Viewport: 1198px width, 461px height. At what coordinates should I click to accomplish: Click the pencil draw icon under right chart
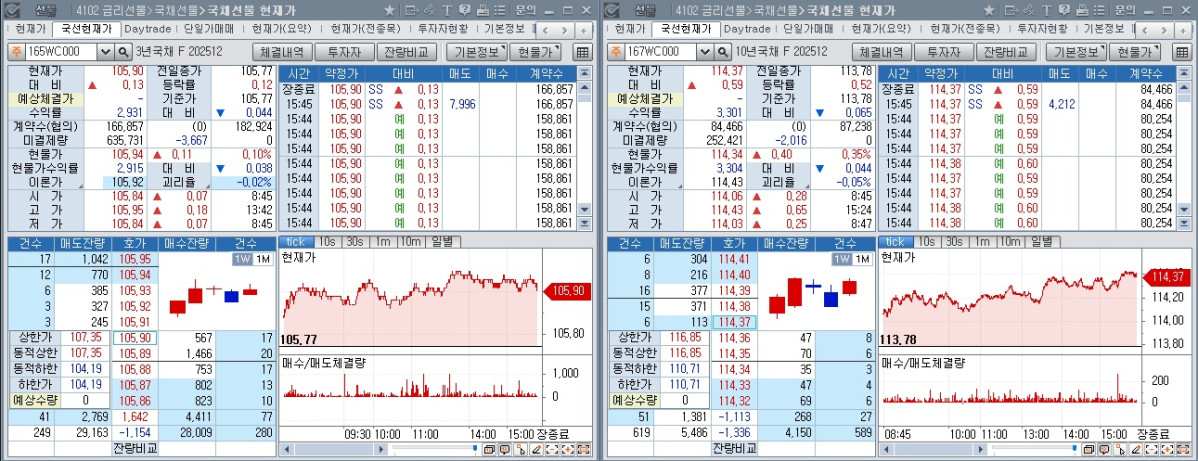[1136, 450]
